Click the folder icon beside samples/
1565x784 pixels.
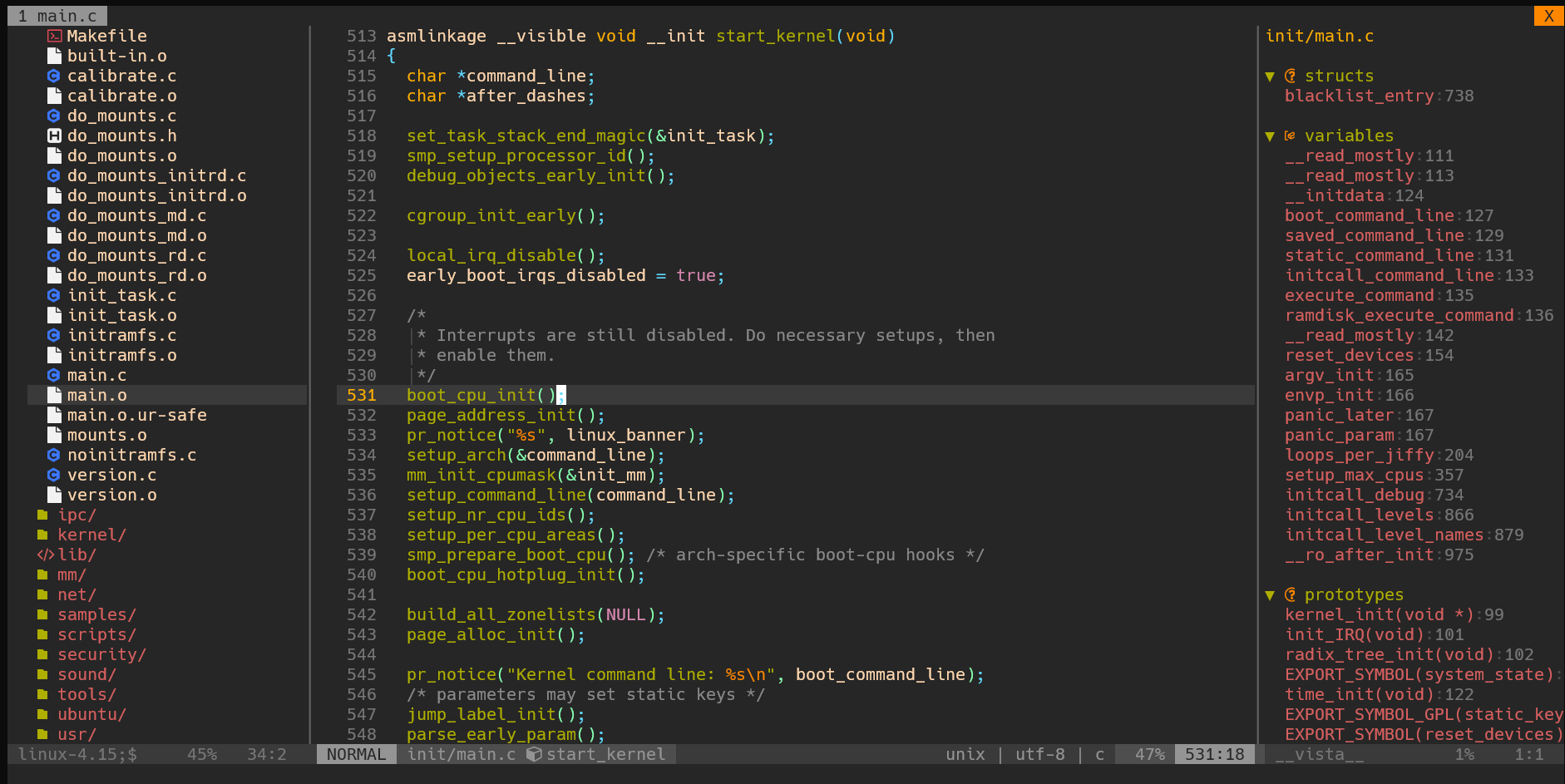42,614
